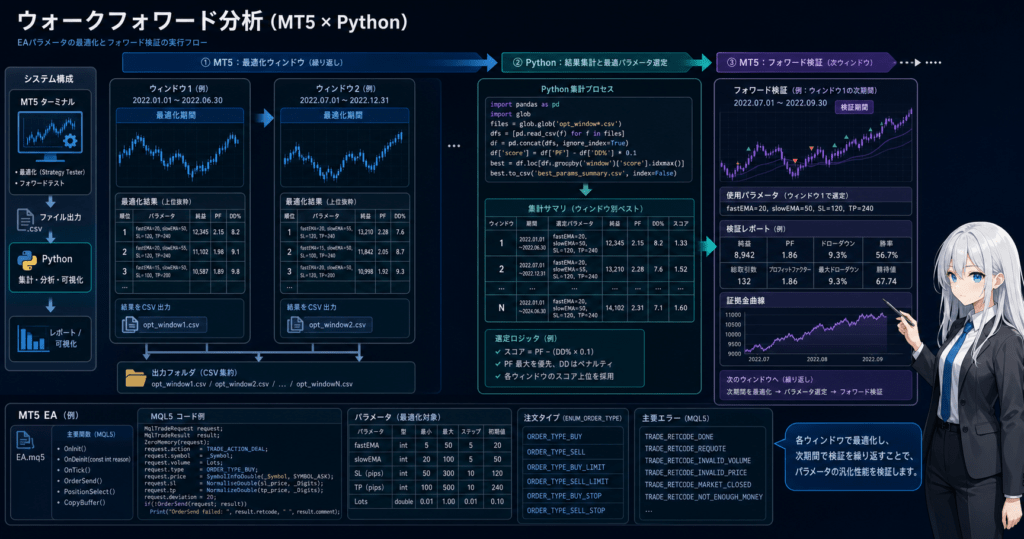The height and width of the screenshot is (539, 1024).
Task: Click the ORDER_TYPE_BUY entry
Action: [x=554, y=436]
